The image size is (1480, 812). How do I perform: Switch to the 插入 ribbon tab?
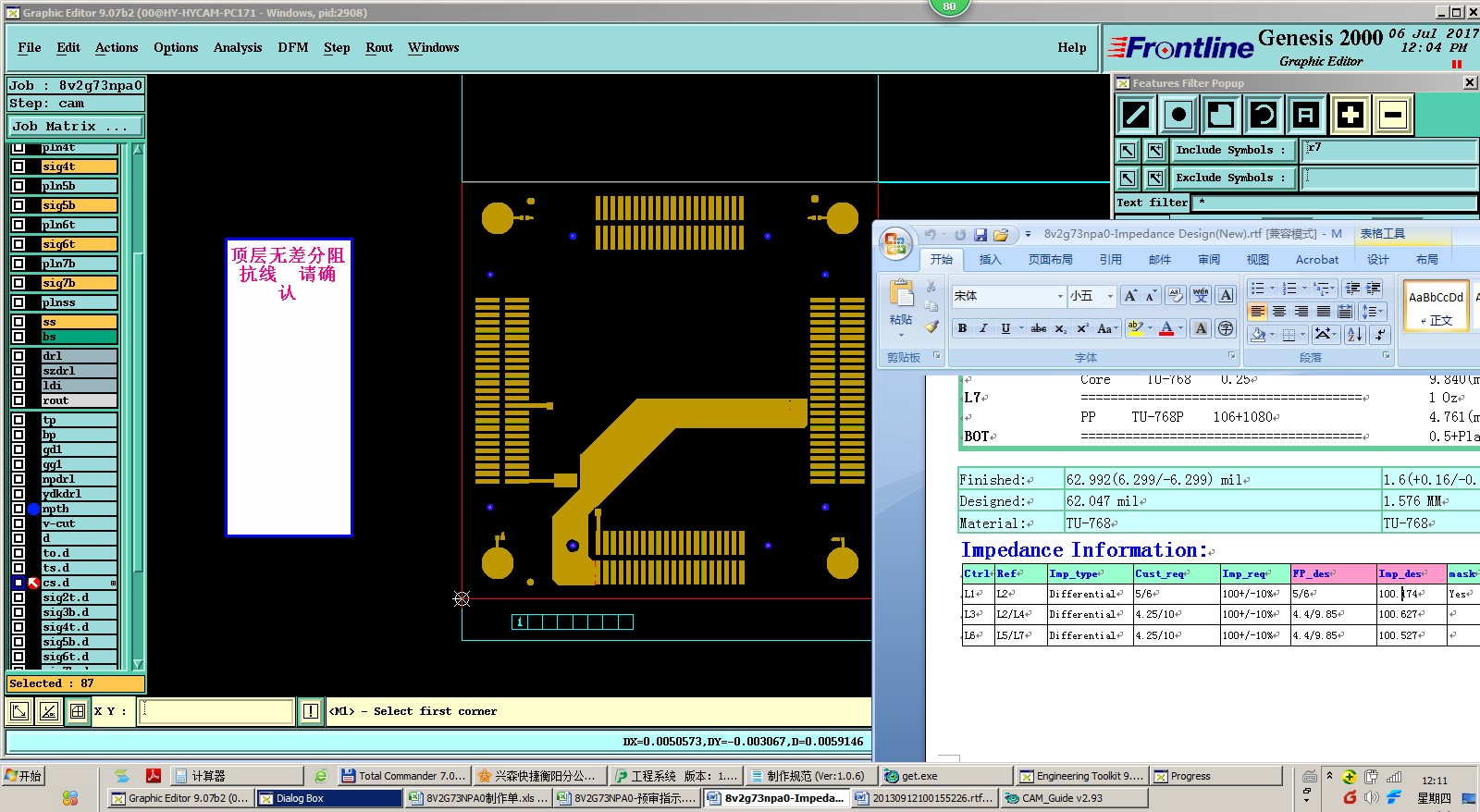[990, 260]
